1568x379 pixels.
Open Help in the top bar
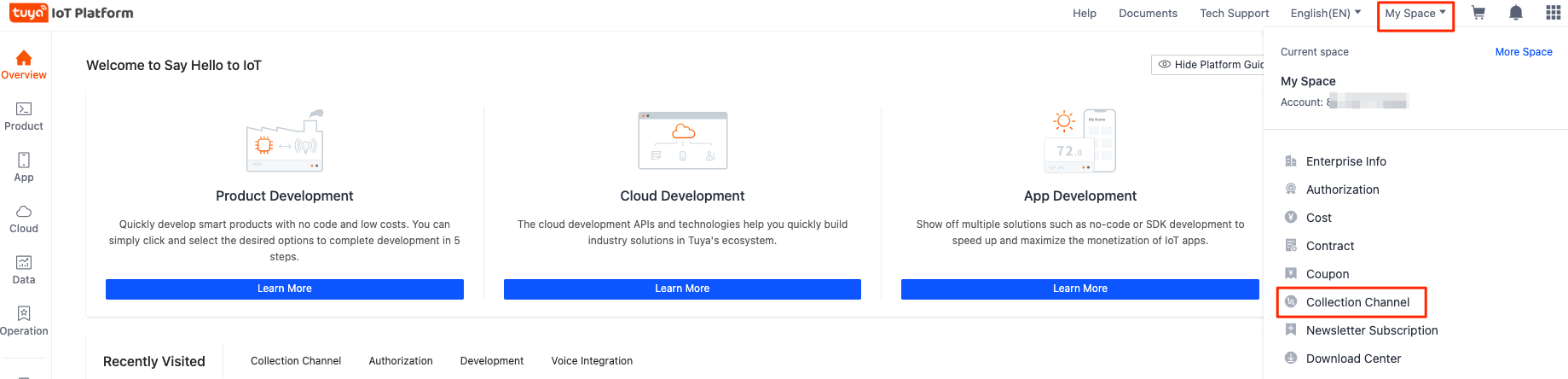1085,13
